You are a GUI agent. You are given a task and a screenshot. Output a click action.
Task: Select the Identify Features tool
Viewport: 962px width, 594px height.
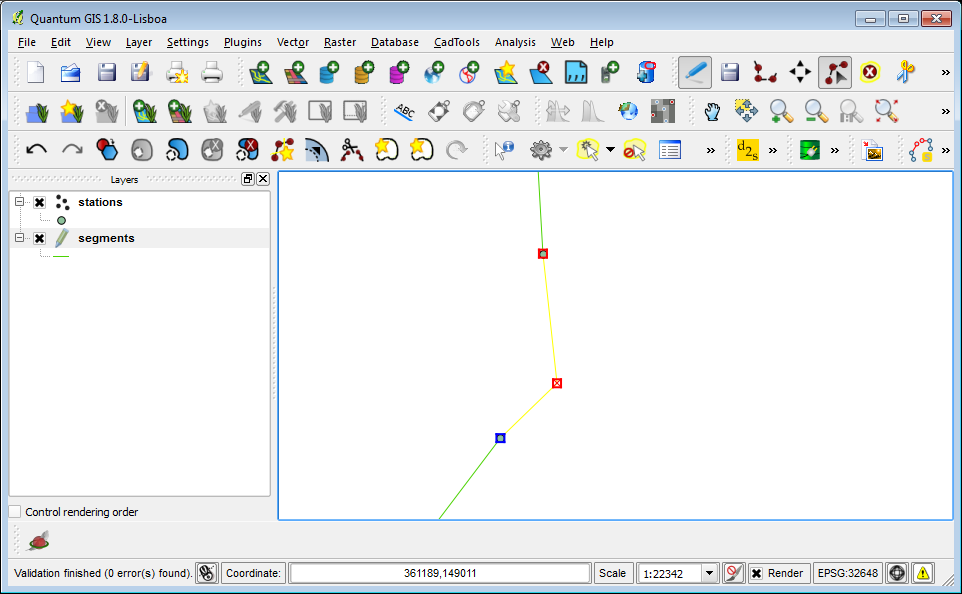point(504,149)
